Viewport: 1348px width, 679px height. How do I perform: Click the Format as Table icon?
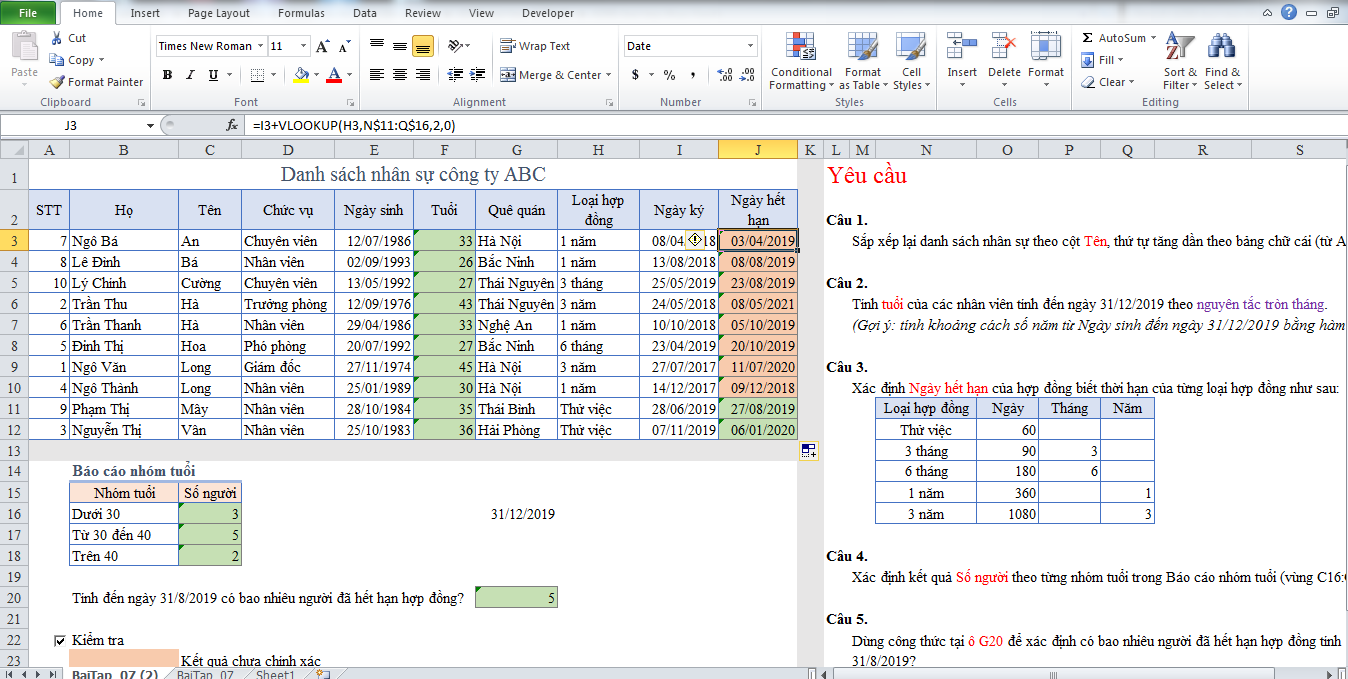(862, 62)
